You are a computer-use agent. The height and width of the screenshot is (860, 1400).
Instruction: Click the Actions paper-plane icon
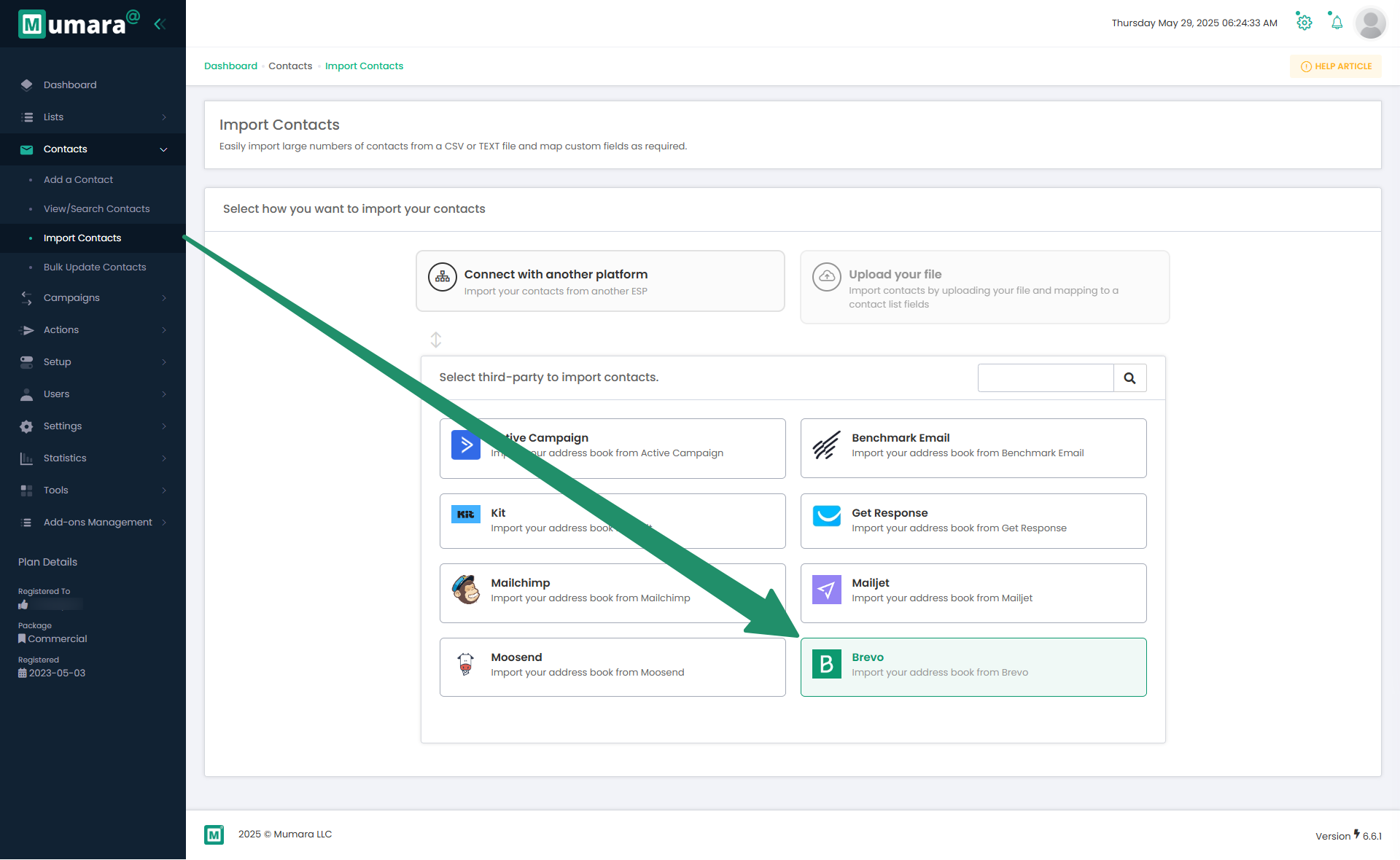(27, 330)
